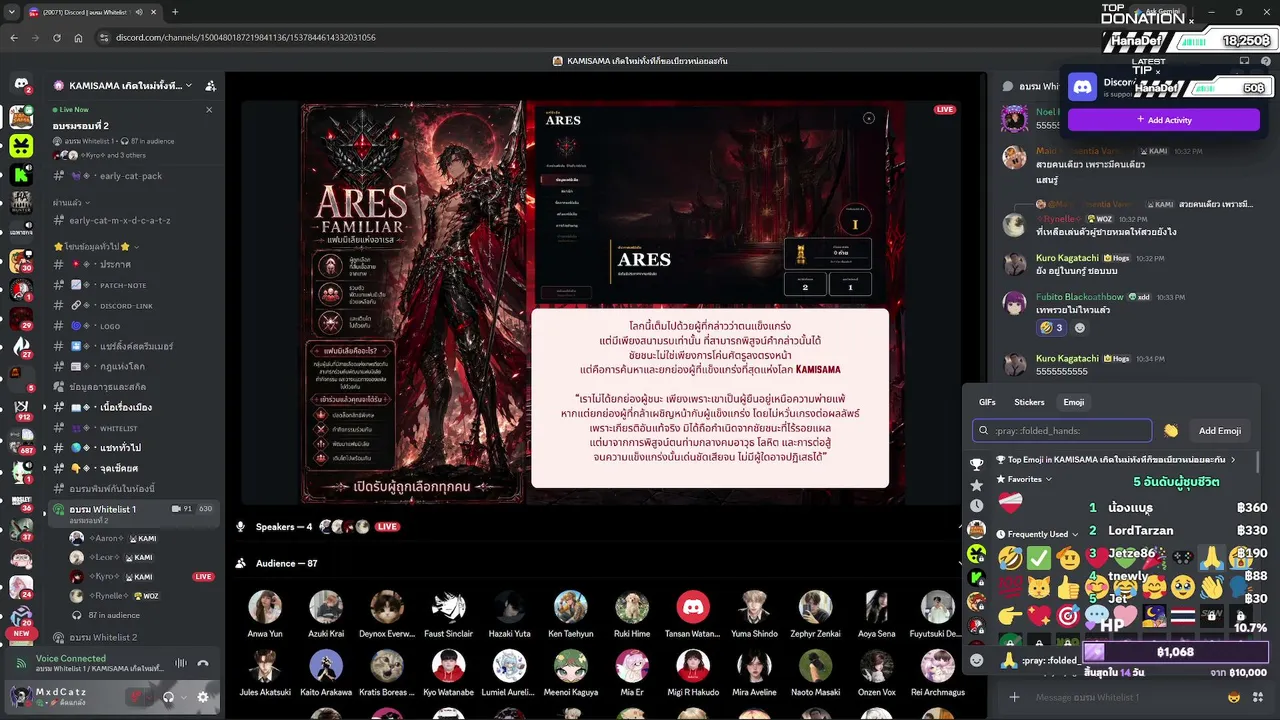
Task: Pick the white bandaged heart favorite emoji
Action: tap(1011, 503)
